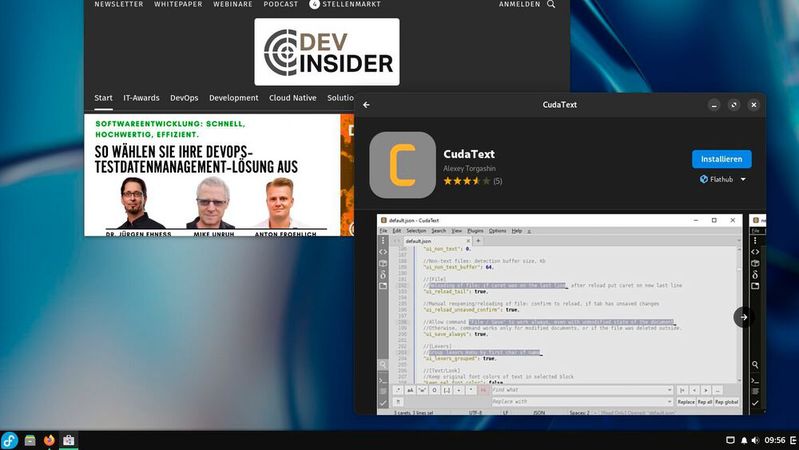Select the IT-Awards navigation tab
Screen dimensions: 799x450
tap(141, 98)
